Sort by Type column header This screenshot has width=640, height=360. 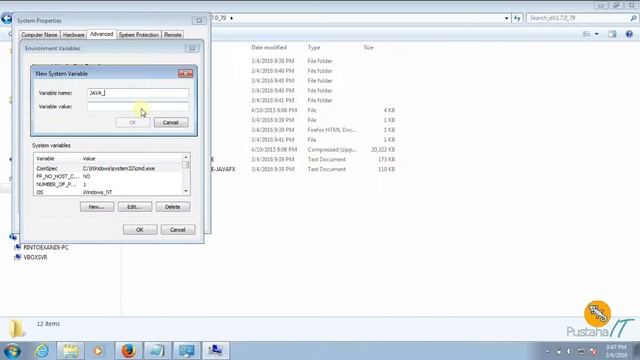click(314, 47)
